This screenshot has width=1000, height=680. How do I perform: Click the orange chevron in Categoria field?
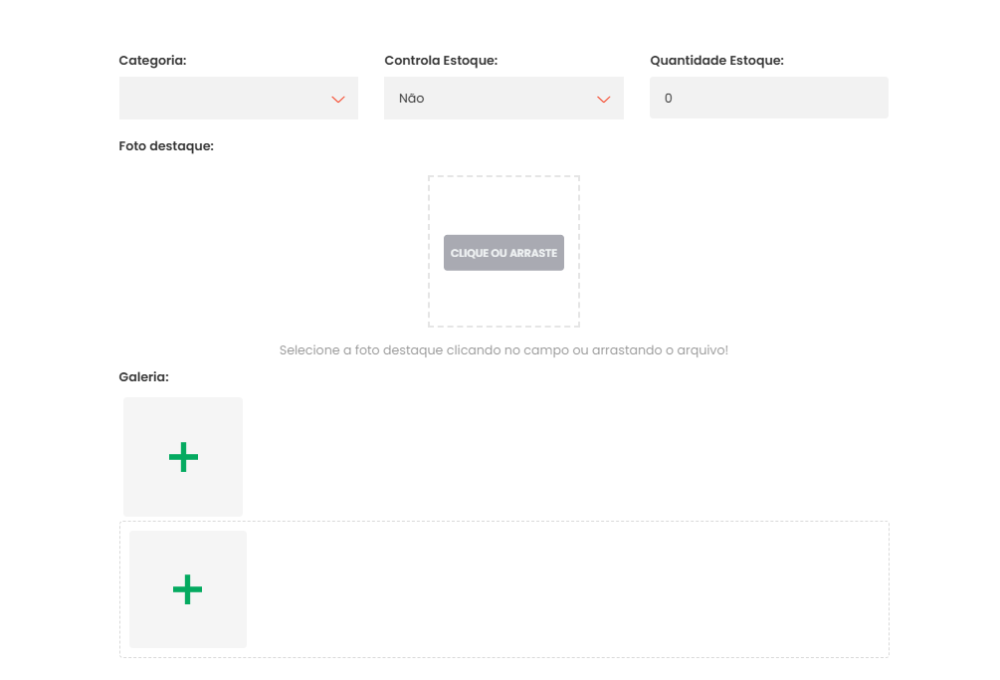pos(338,99)
